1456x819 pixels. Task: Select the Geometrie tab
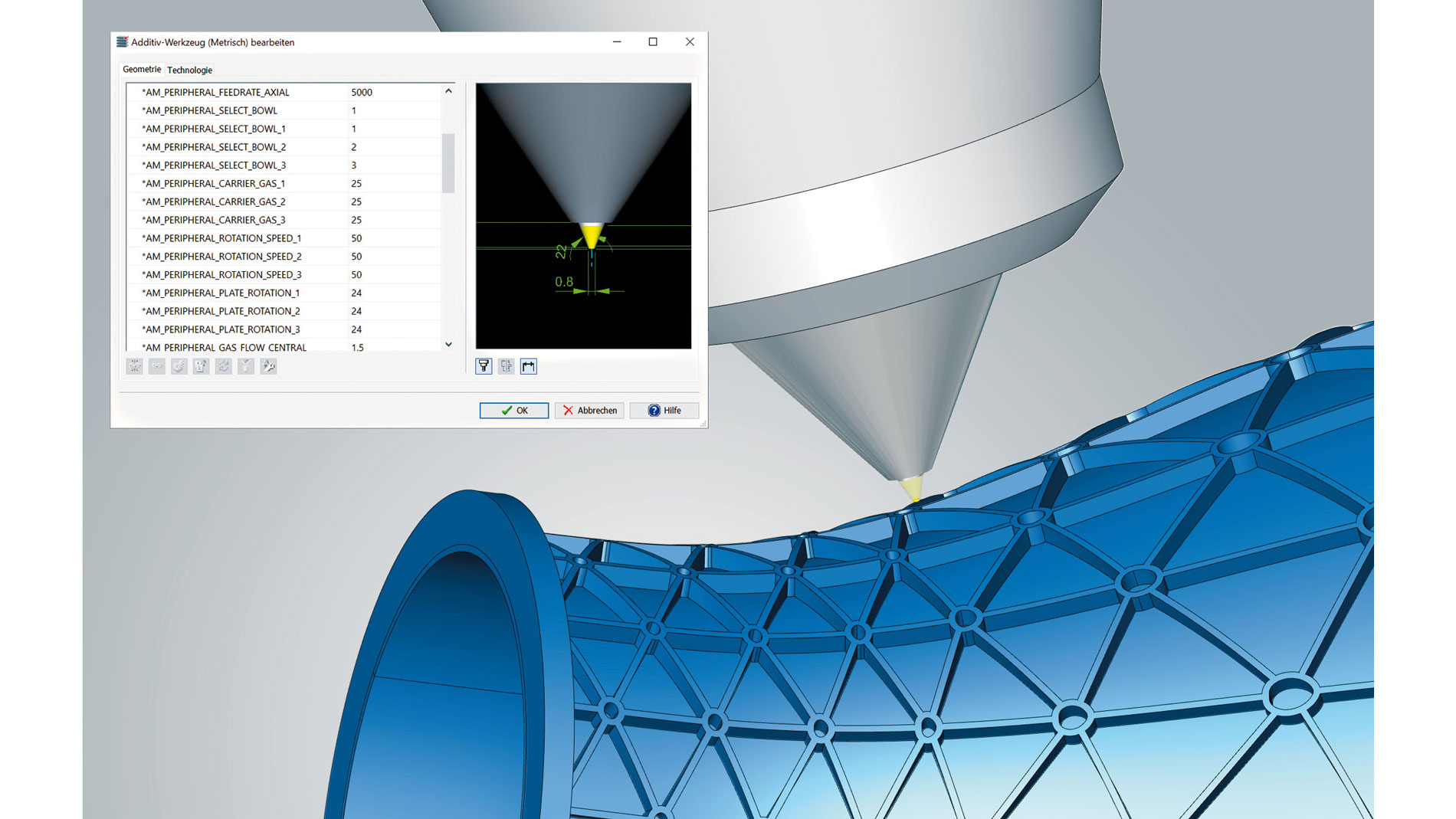[142, 69]
